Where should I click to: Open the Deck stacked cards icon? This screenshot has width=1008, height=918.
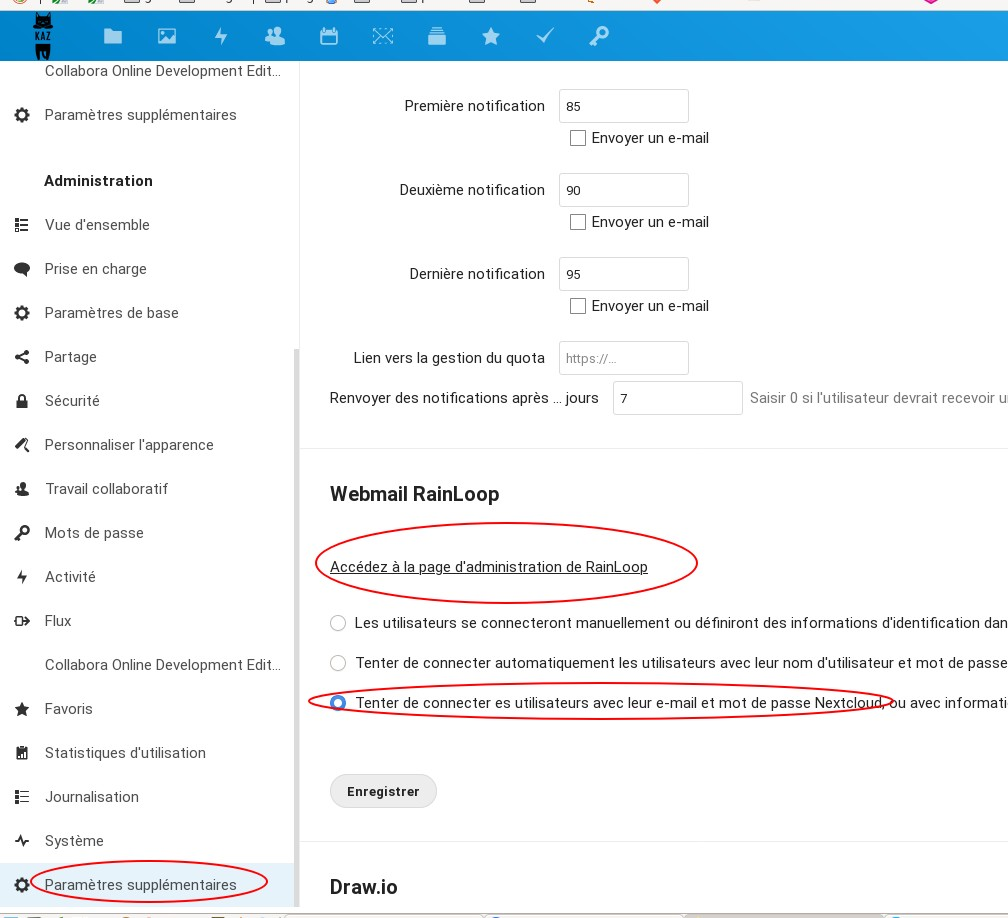coord(436,37)
